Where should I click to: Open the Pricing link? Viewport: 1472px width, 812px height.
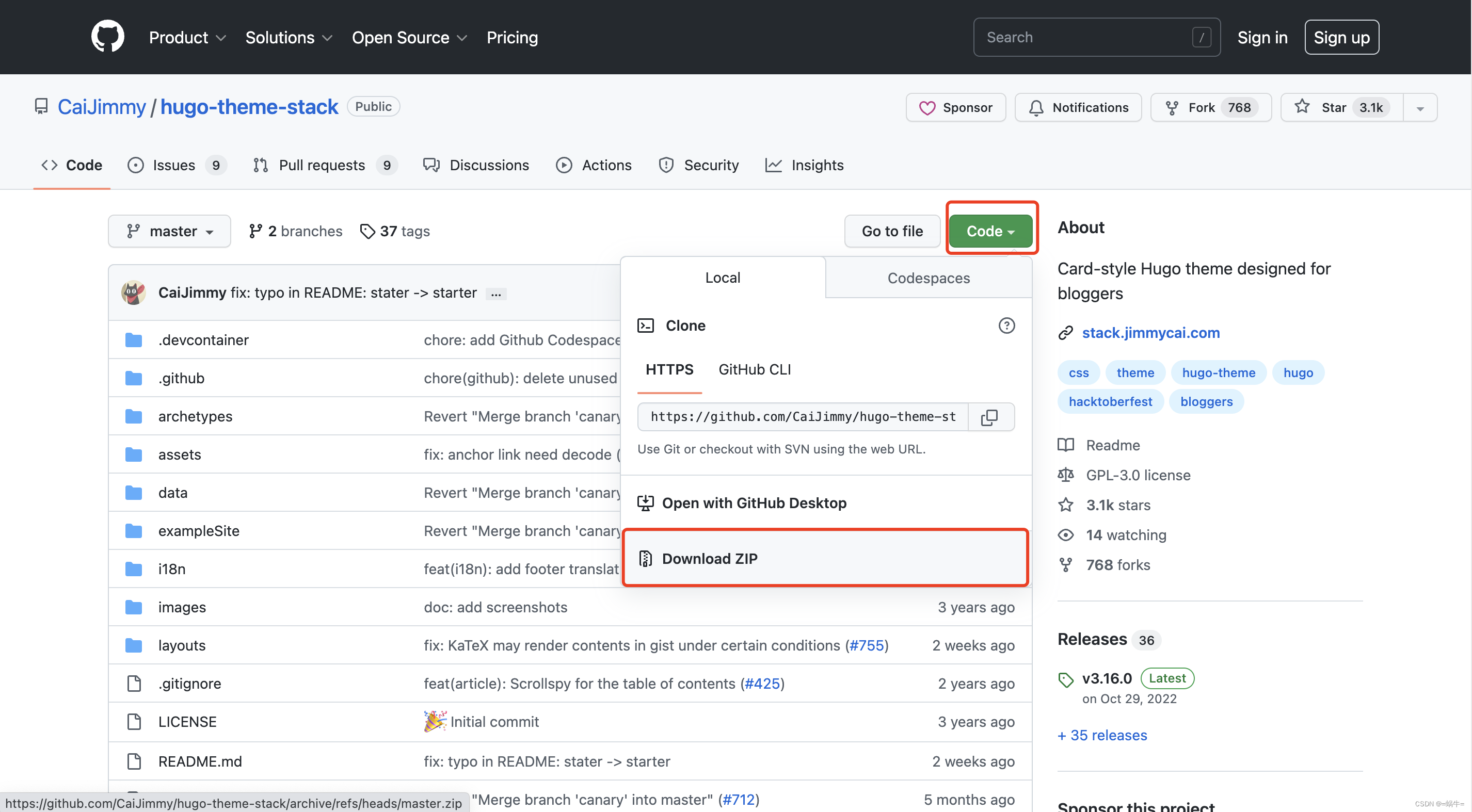[512, 38]
